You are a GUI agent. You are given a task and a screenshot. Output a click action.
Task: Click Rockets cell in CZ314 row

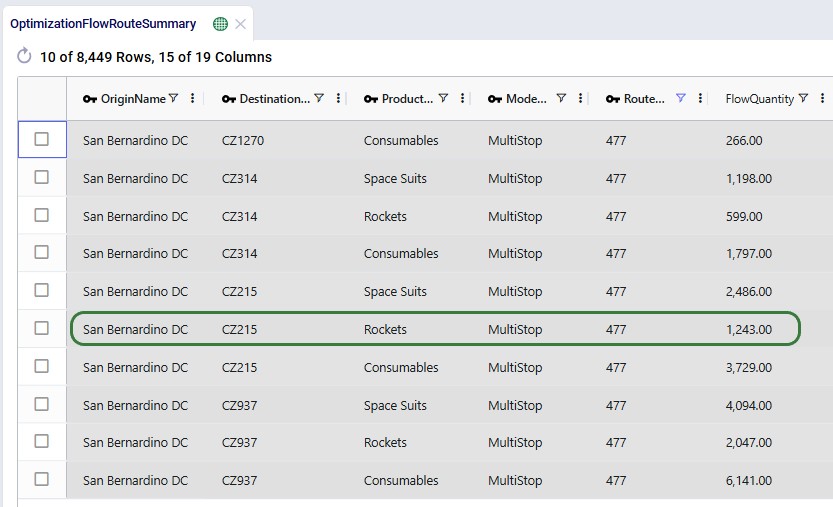point(385,217)
